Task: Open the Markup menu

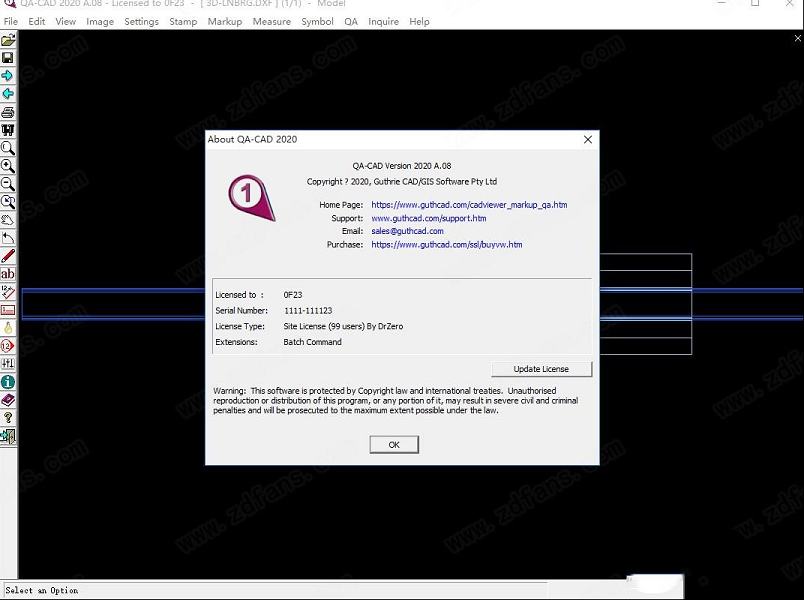Action: (224, 21)
